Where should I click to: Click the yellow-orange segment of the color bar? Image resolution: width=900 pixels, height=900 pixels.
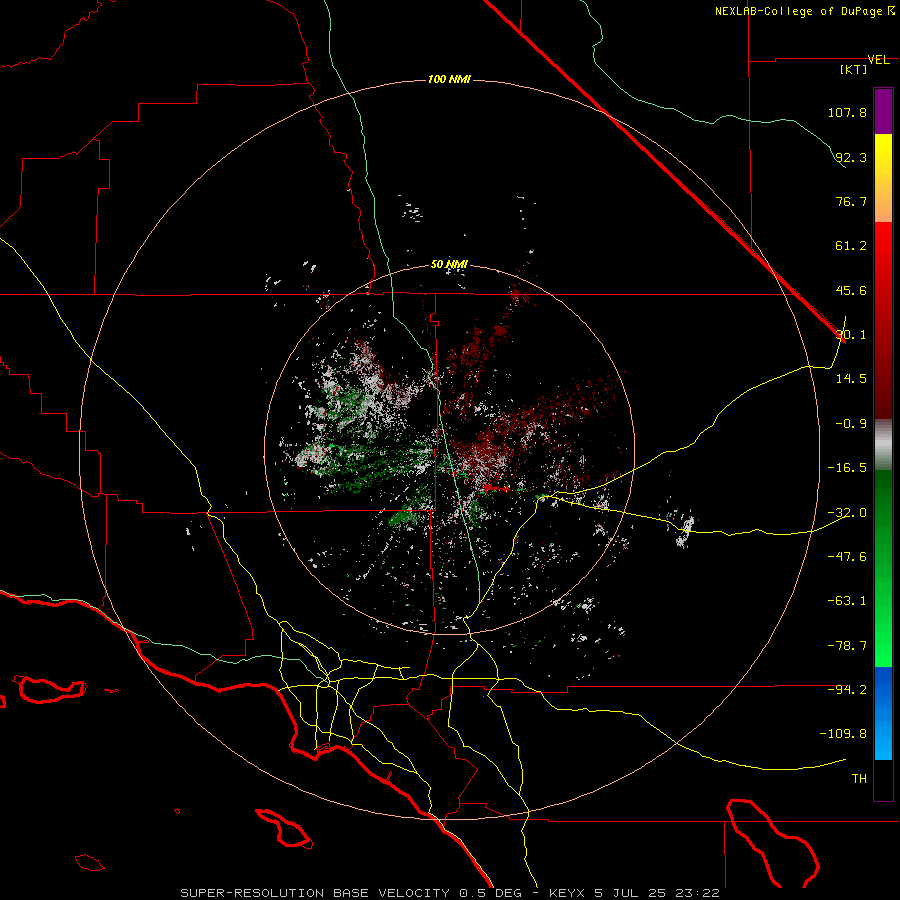883,178
